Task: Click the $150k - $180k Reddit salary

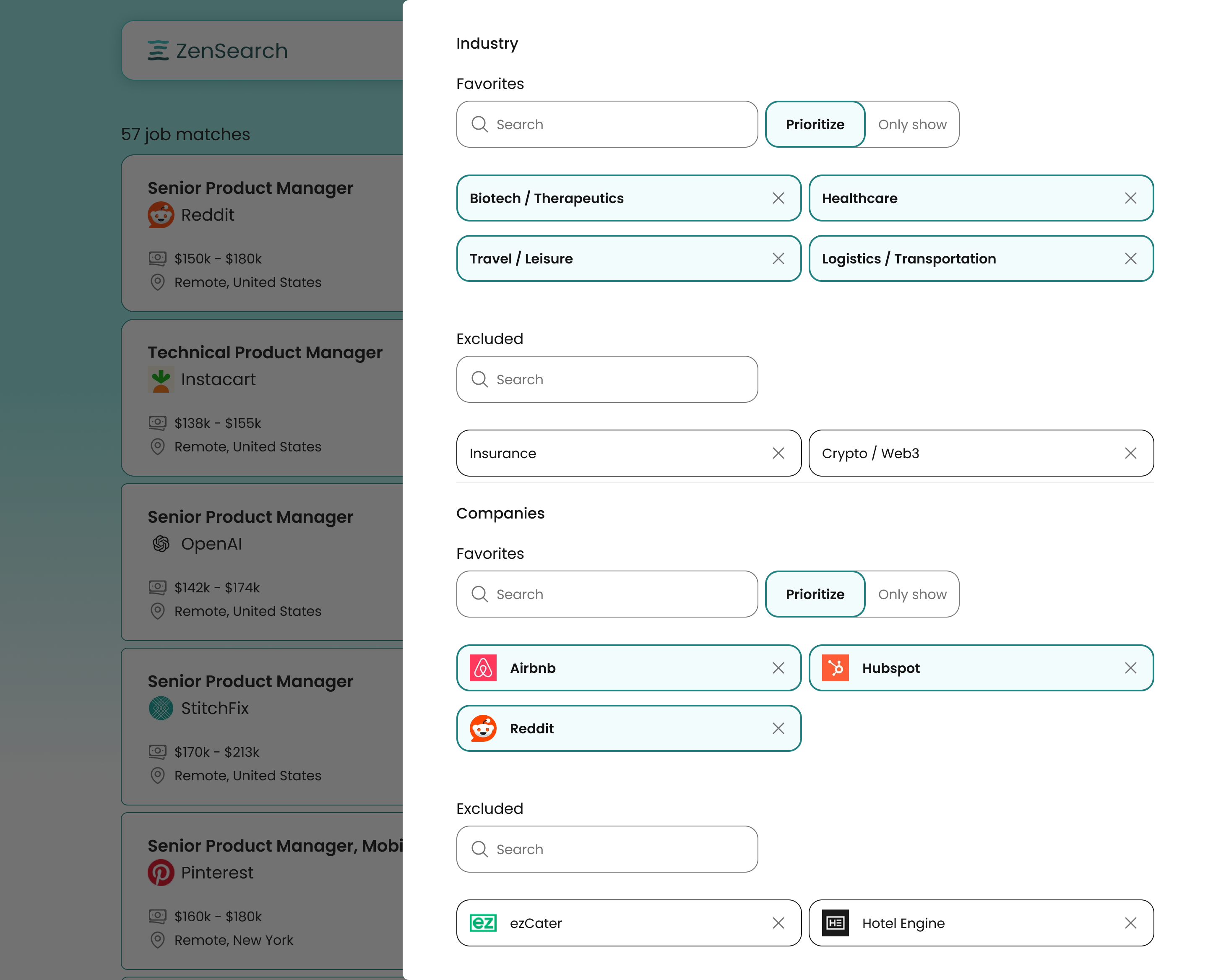Action: pos(218,258)
